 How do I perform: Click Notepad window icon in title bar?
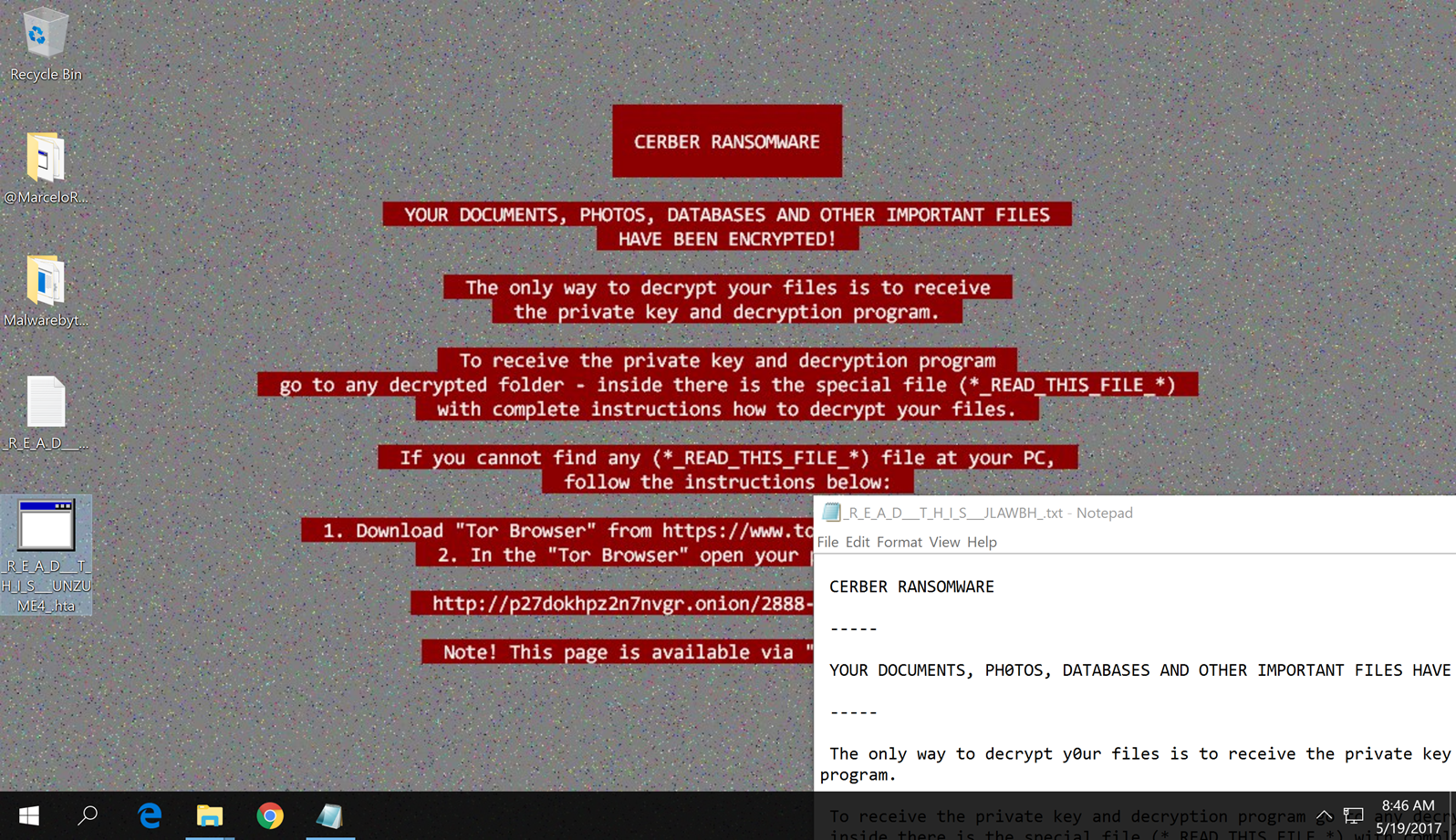pos(831,513)
